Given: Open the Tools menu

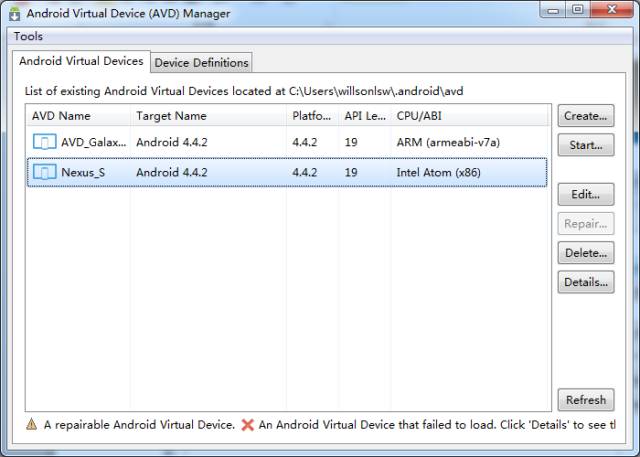Looking at the screenshot, I should (x=28, y=36).
